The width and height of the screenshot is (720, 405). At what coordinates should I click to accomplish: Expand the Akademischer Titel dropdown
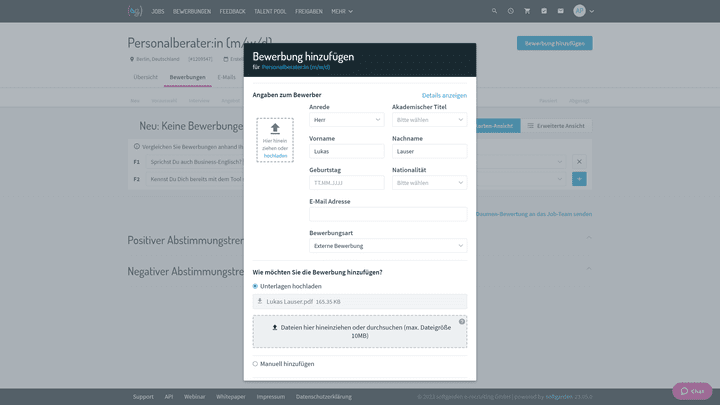(x=429, y=120)
